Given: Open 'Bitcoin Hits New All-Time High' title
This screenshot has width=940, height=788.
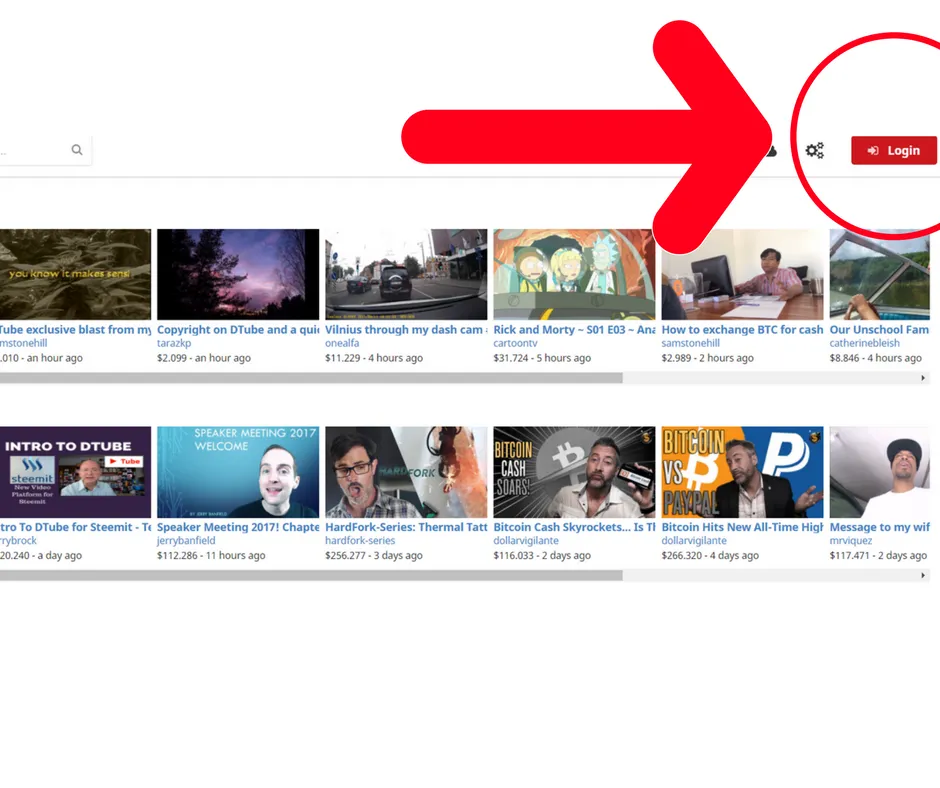Looking at the screenshot, I should point(743,527).
